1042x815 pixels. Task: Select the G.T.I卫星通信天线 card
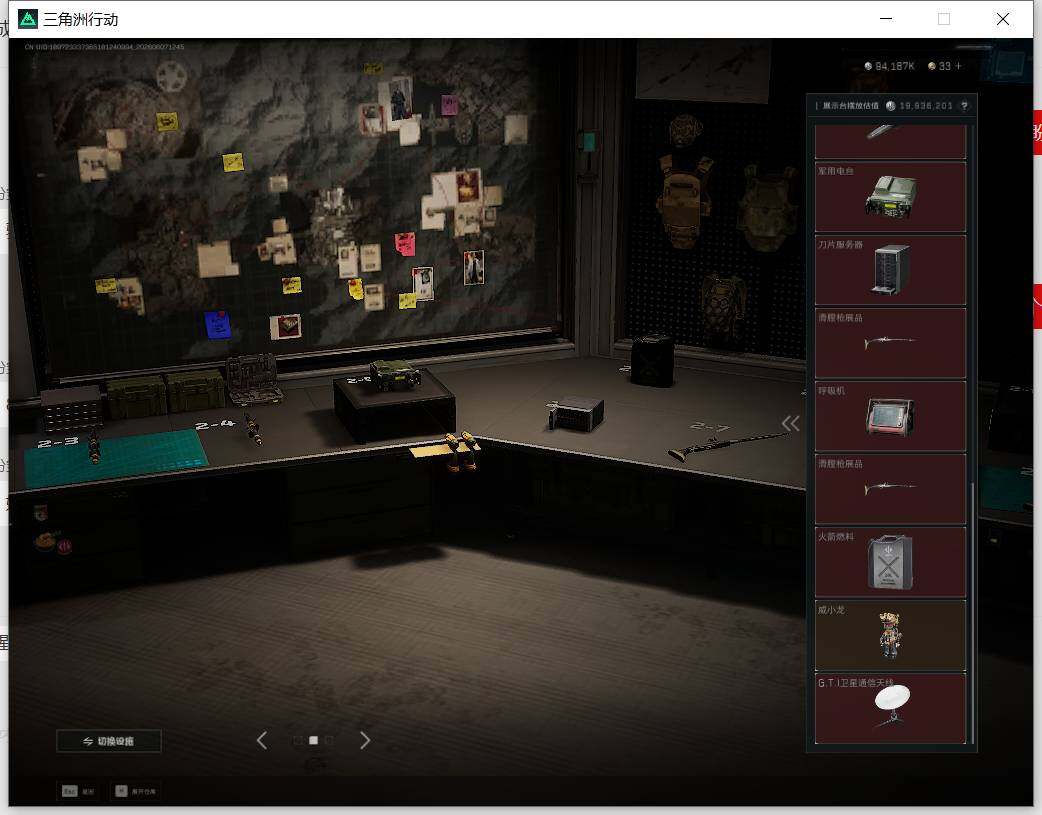(x=890, y=708)
